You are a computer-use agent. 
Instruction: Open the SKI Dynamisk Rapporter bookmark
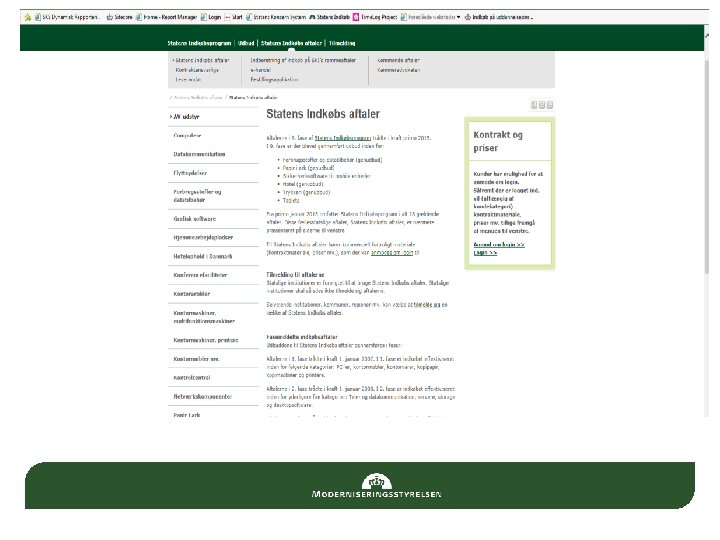pos(67,17)
